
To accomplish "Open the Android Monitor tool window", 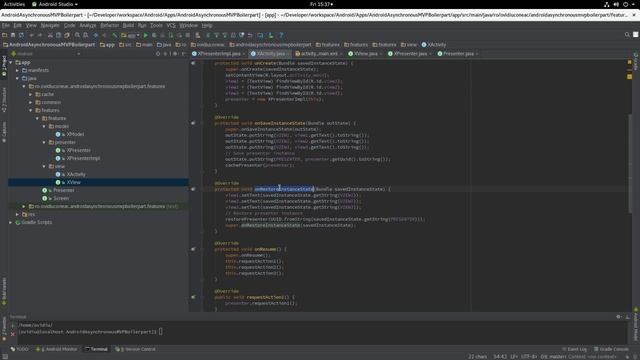I will [56, 349].
